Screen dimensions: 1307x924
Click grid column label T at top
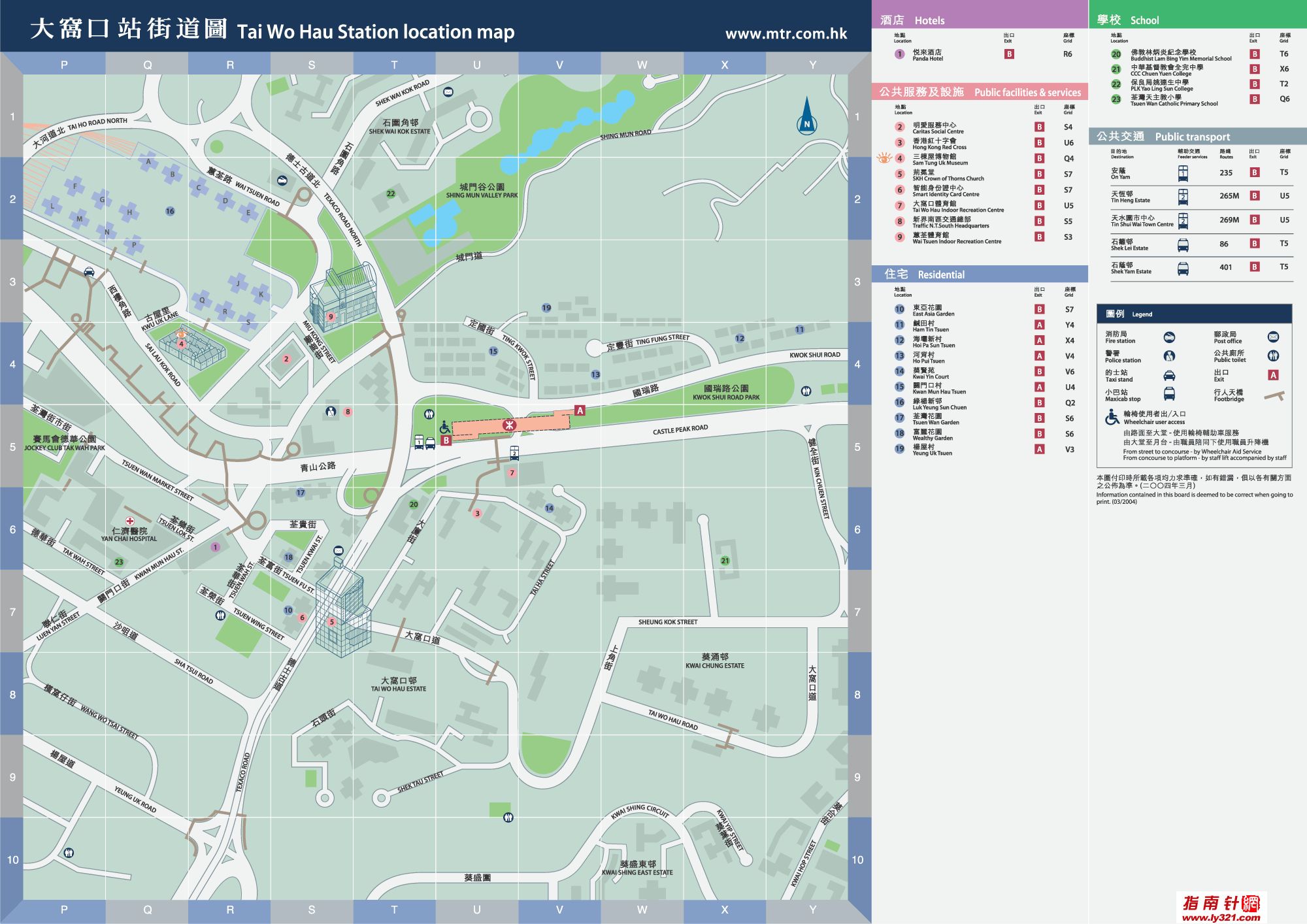pyautogui.click(x=394, y=65)
